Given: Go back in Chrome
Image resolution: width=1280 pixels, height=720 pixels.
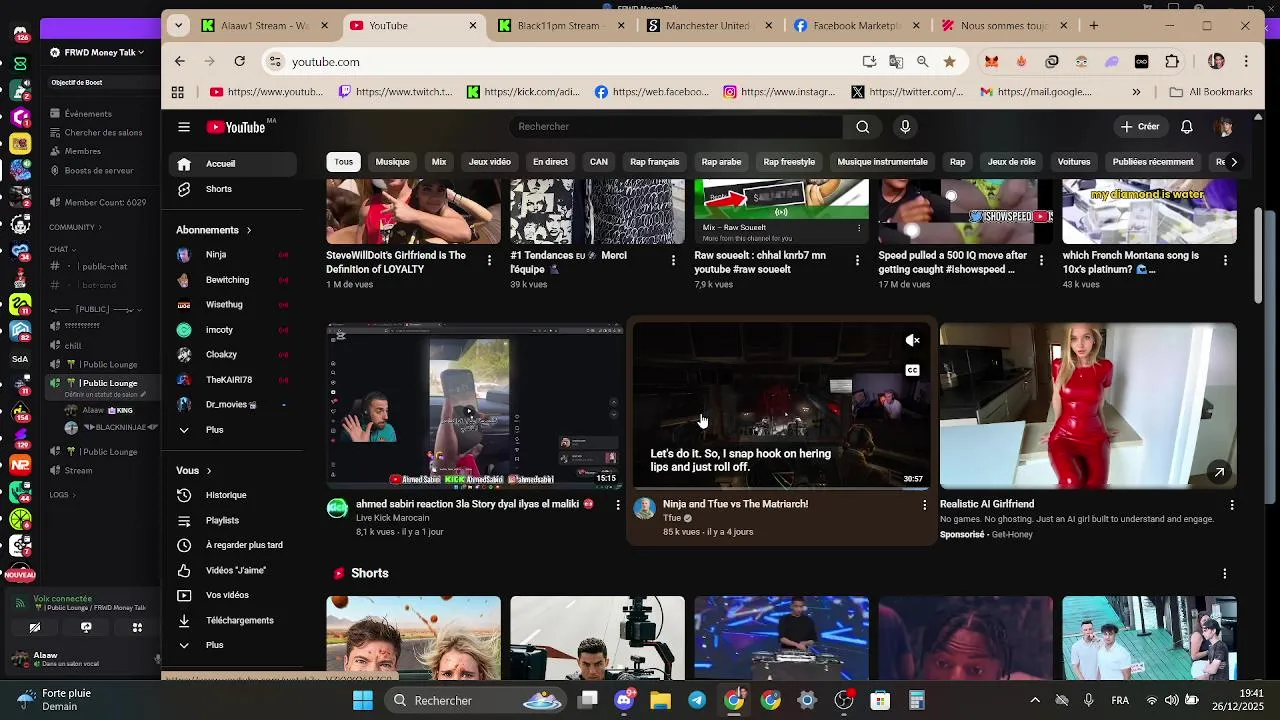Looking at the screenshot, I should (180, 62).
